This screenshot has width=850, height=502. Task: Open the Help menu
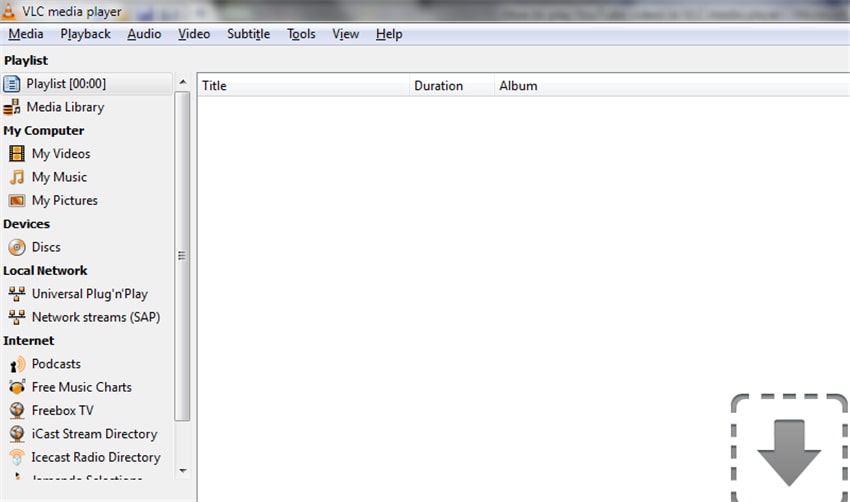pyautogui.click(x=389, y=34)
